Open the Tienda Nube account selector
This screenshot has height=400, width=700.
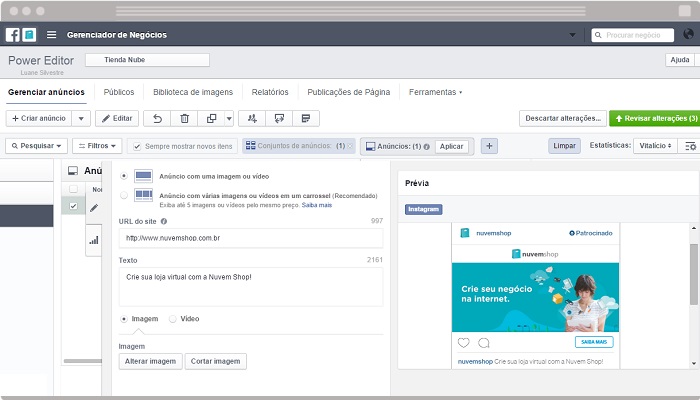(147, 60)
